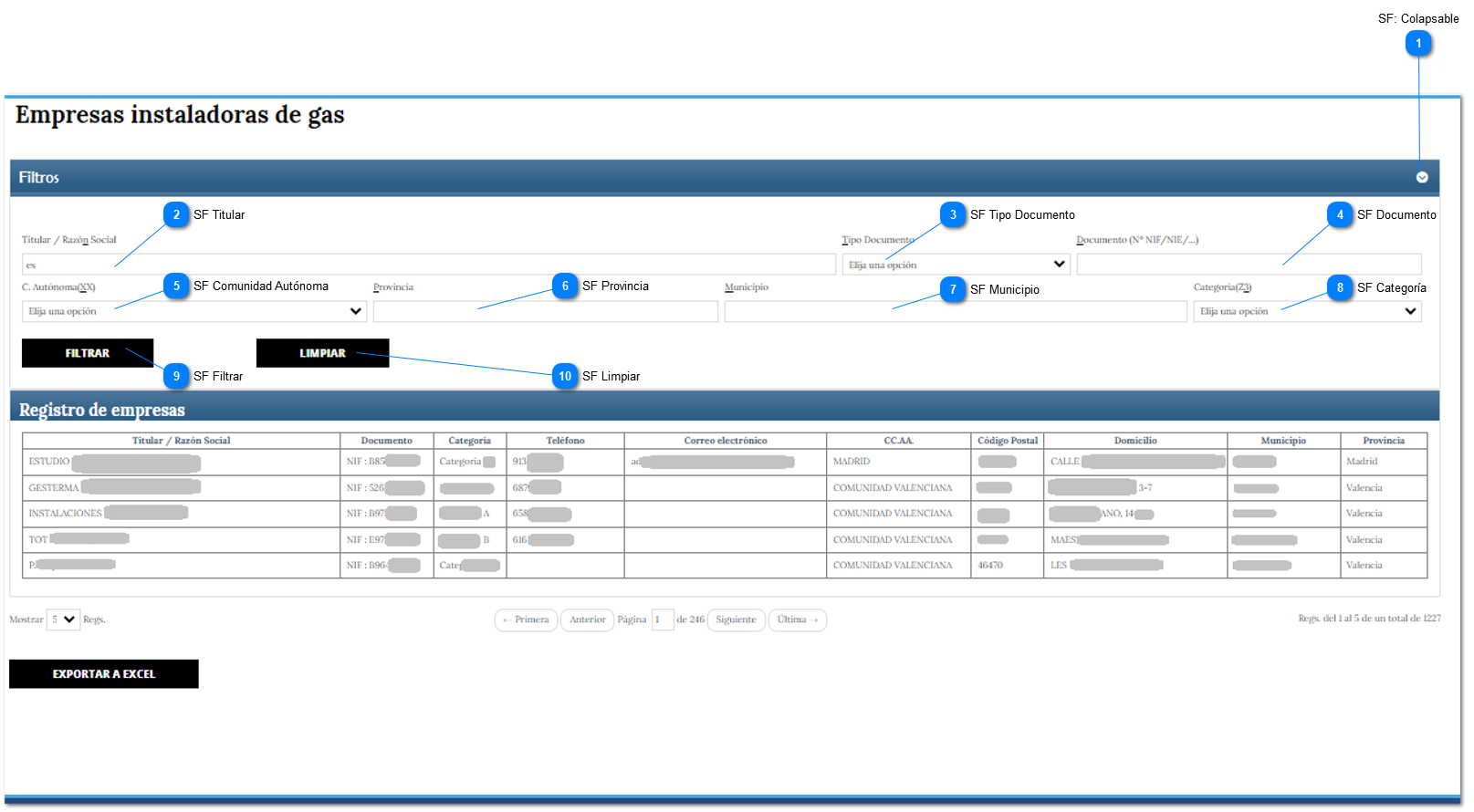Click the Correo electrónico column header
The height and width of the screenshot is (812, 1474).
point(726,441)
